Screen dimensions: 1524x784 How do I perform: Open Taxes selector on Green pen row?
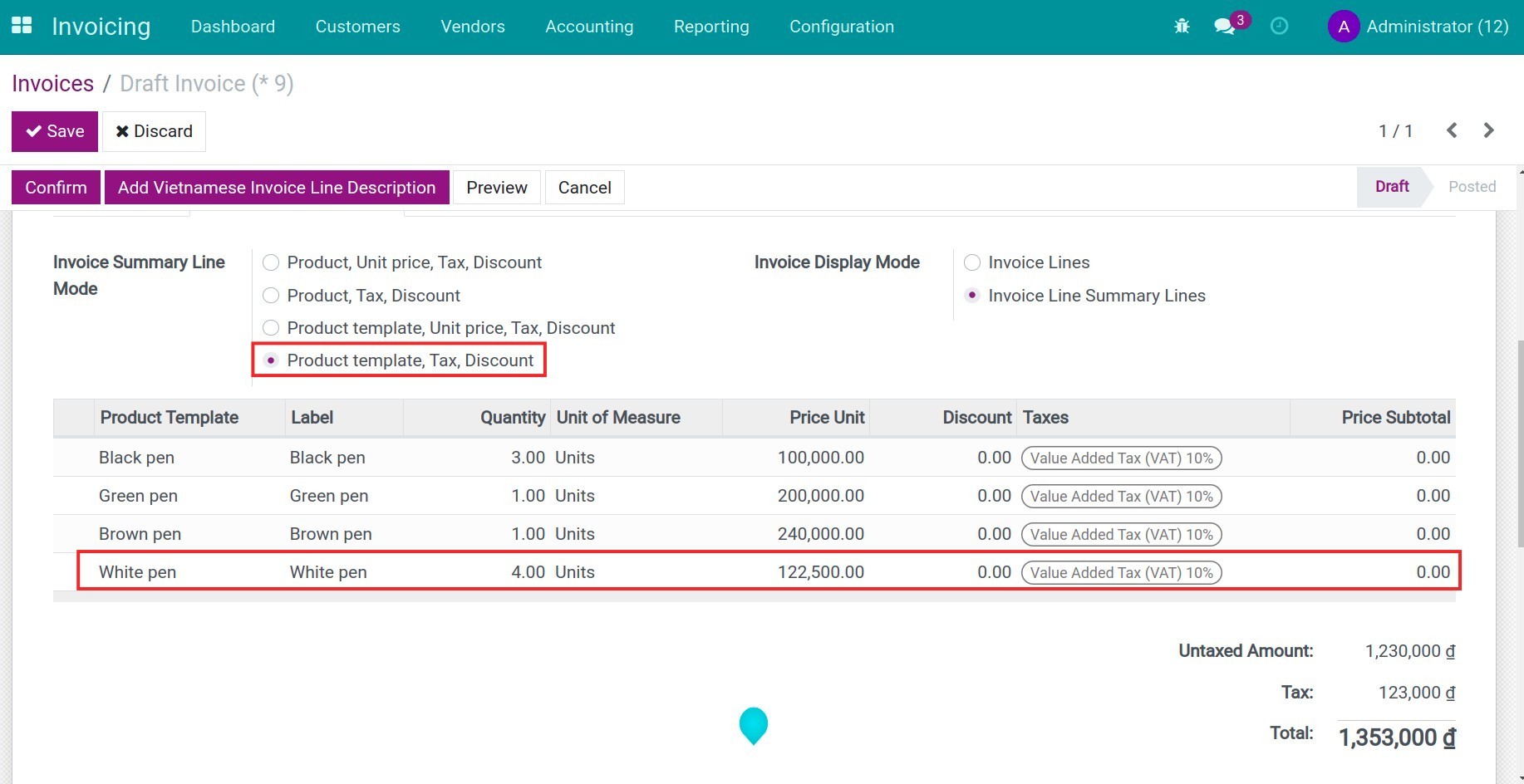pyautogui.click(x=1121, y=496)
